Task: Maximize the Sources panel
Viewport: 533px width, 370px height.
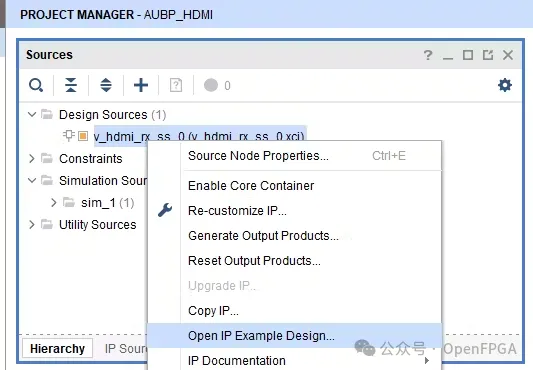Action: click(x=468, y=55)
